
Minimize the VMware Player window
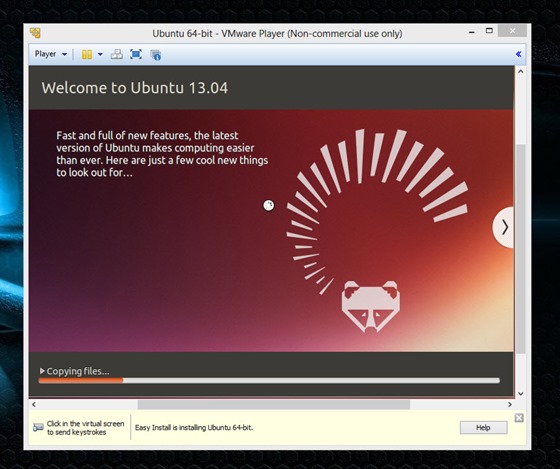tap(472, 32)
